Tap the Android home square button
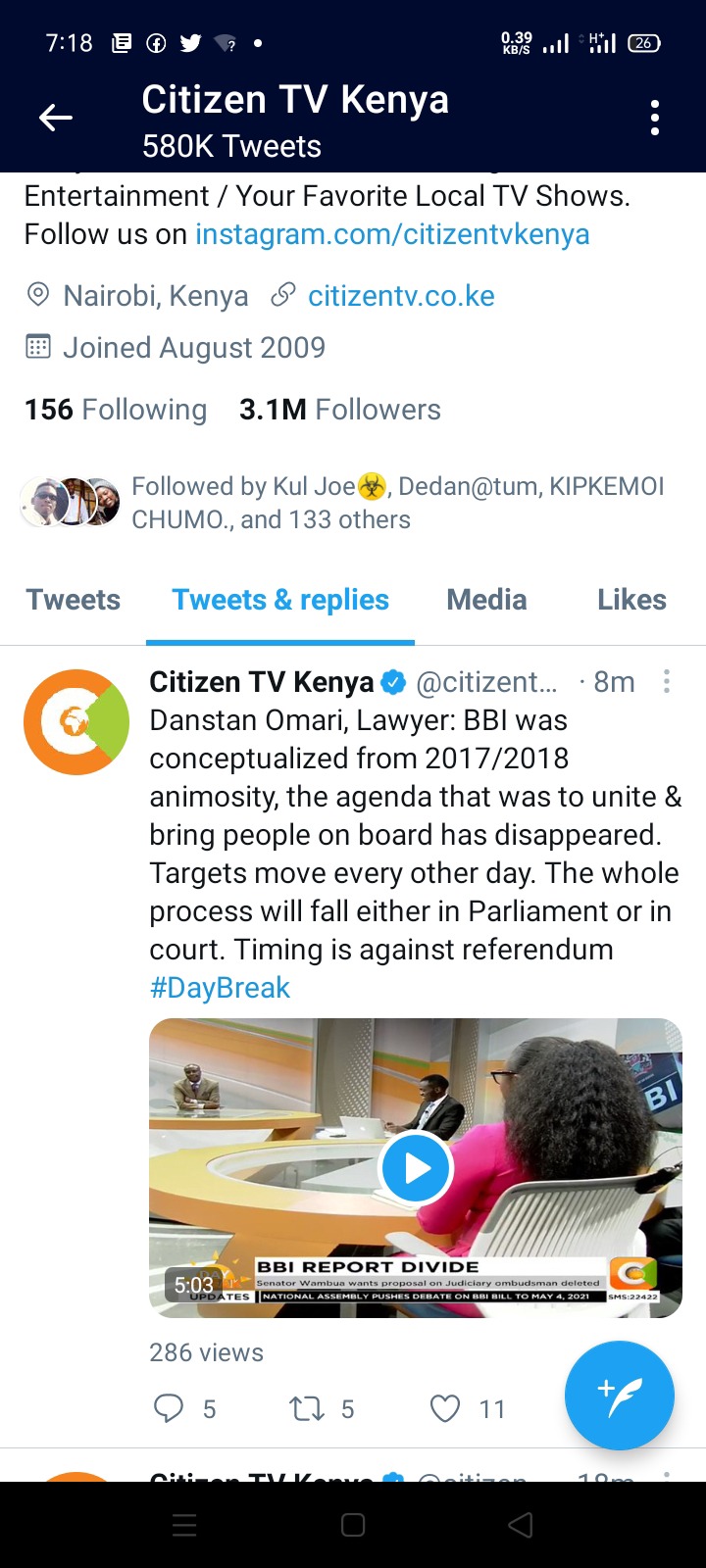706x1568 pixels. (x=353, y=1525)
